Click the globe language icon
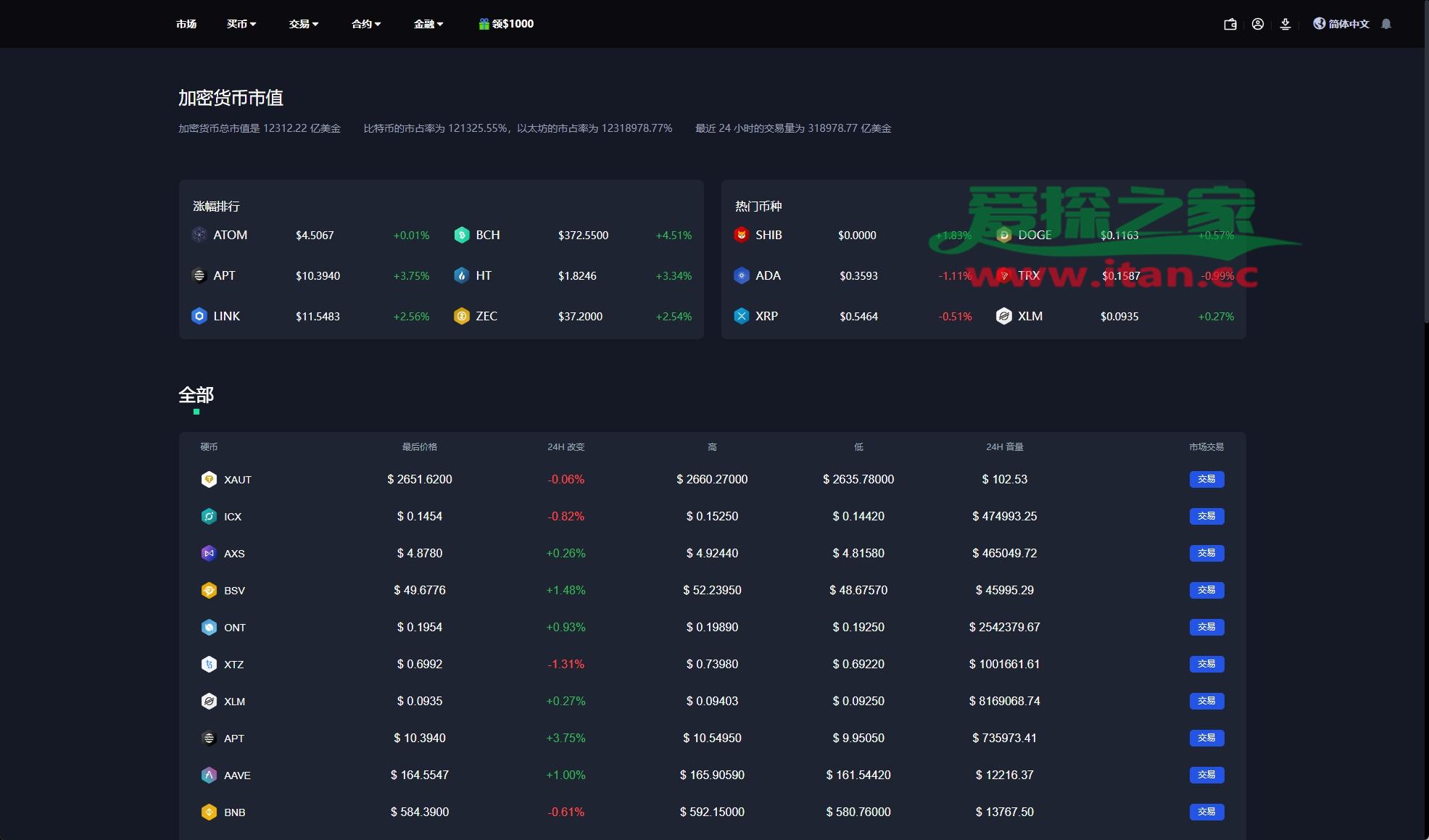The image size is (1429, 840). tap(1320, 24)
